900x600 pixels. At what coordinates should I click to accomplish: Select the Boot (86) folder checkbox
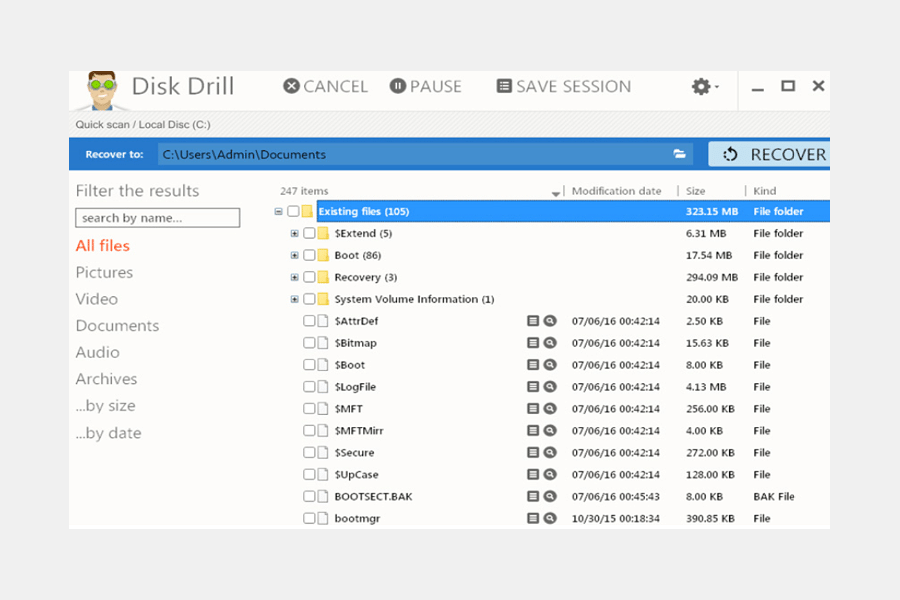[x=309, y=255]
